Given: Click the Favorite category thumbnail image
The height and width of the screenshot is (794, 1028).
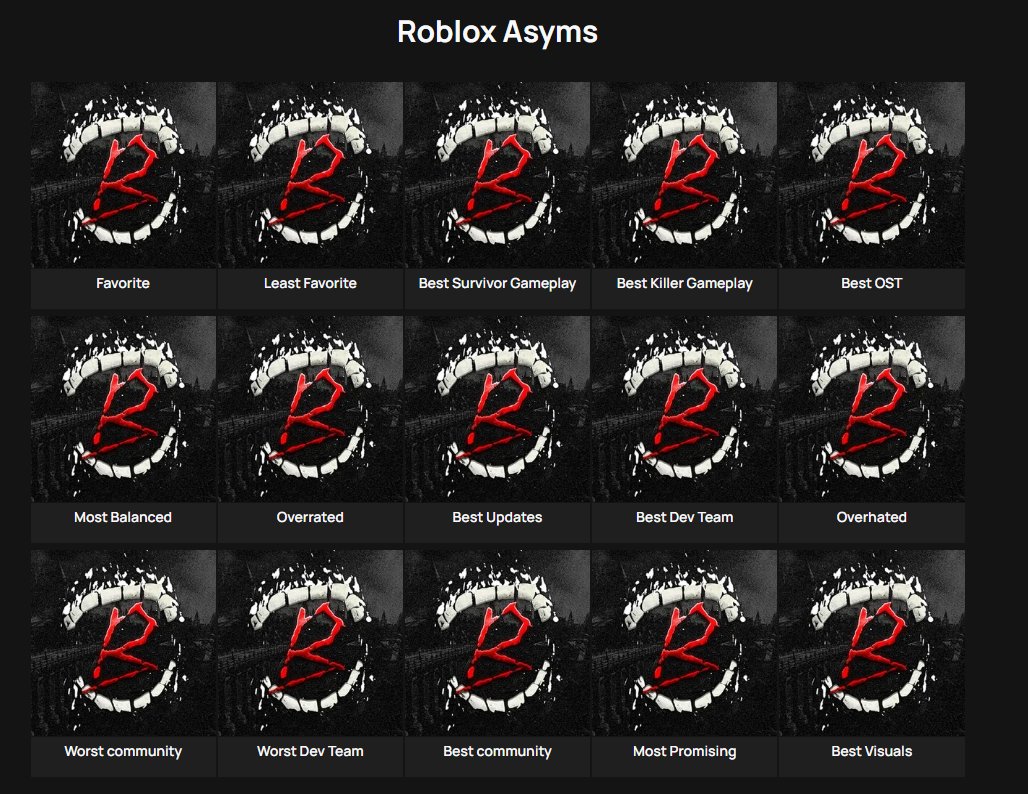Looking at the screenshot, I should pyautogui.click(x=123, y=174).
